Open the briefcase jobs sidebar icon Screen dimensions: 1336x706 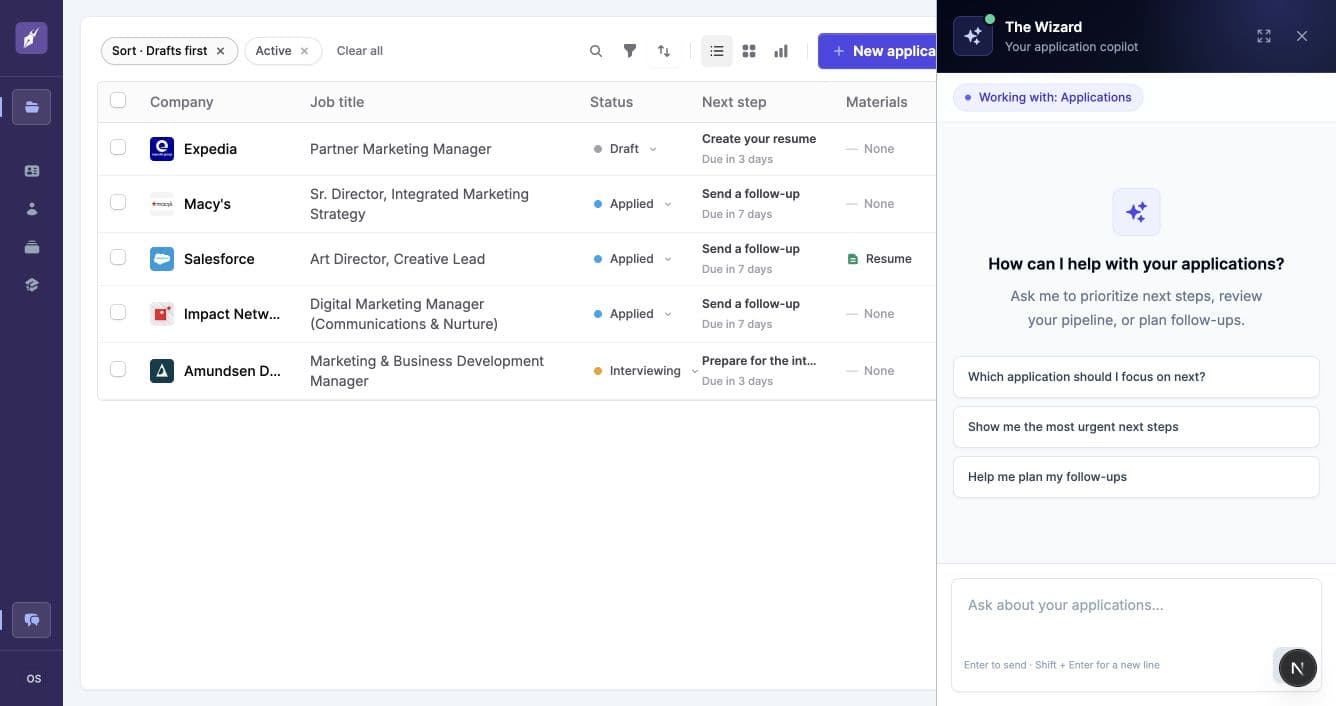[x=31, y=247]
